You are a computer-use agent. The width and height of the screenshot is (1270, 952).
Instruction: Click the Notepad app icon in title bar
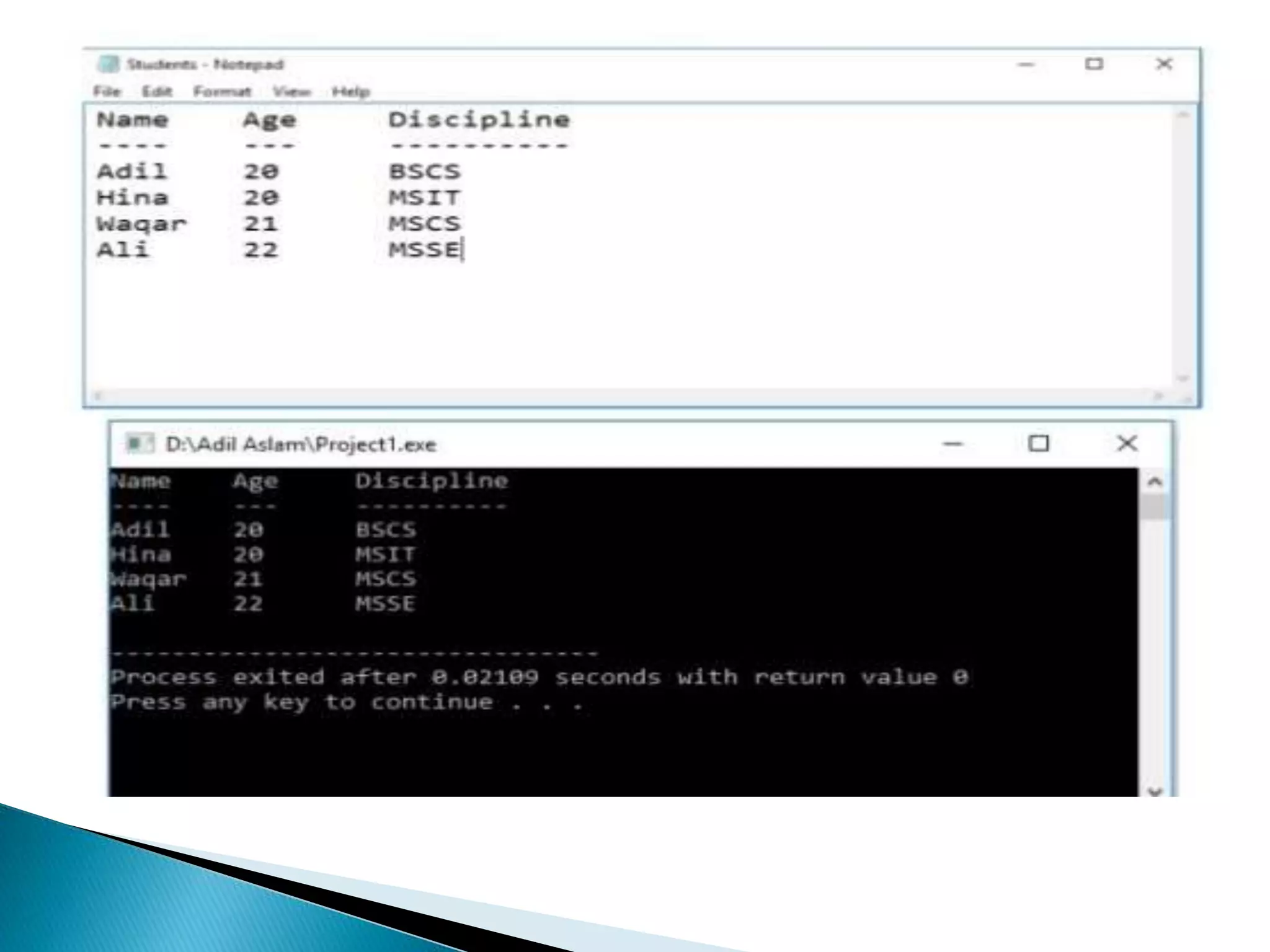click(x=108, y=64)
